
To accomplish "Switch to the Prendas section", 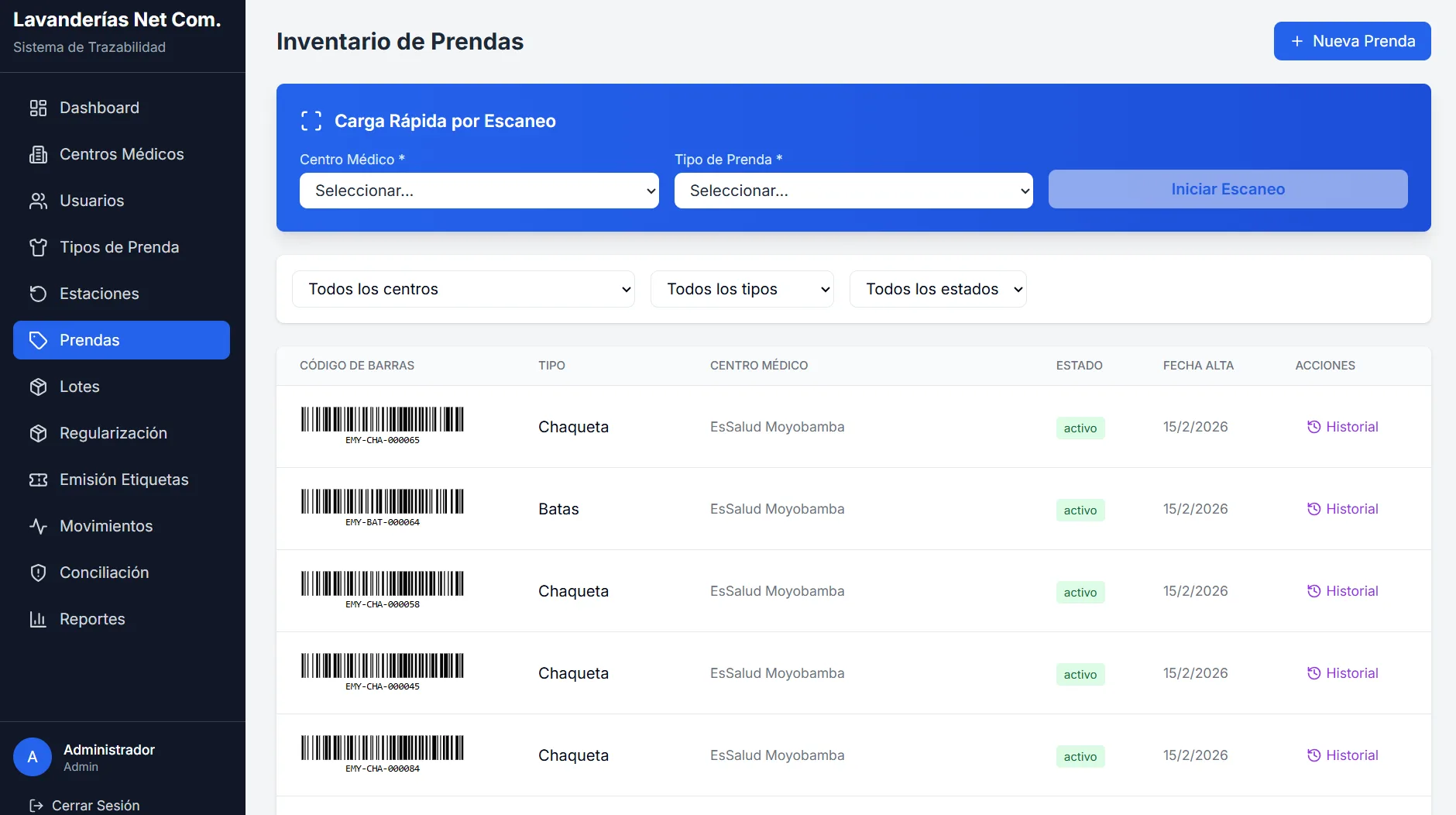I will [x=89, y=339].
